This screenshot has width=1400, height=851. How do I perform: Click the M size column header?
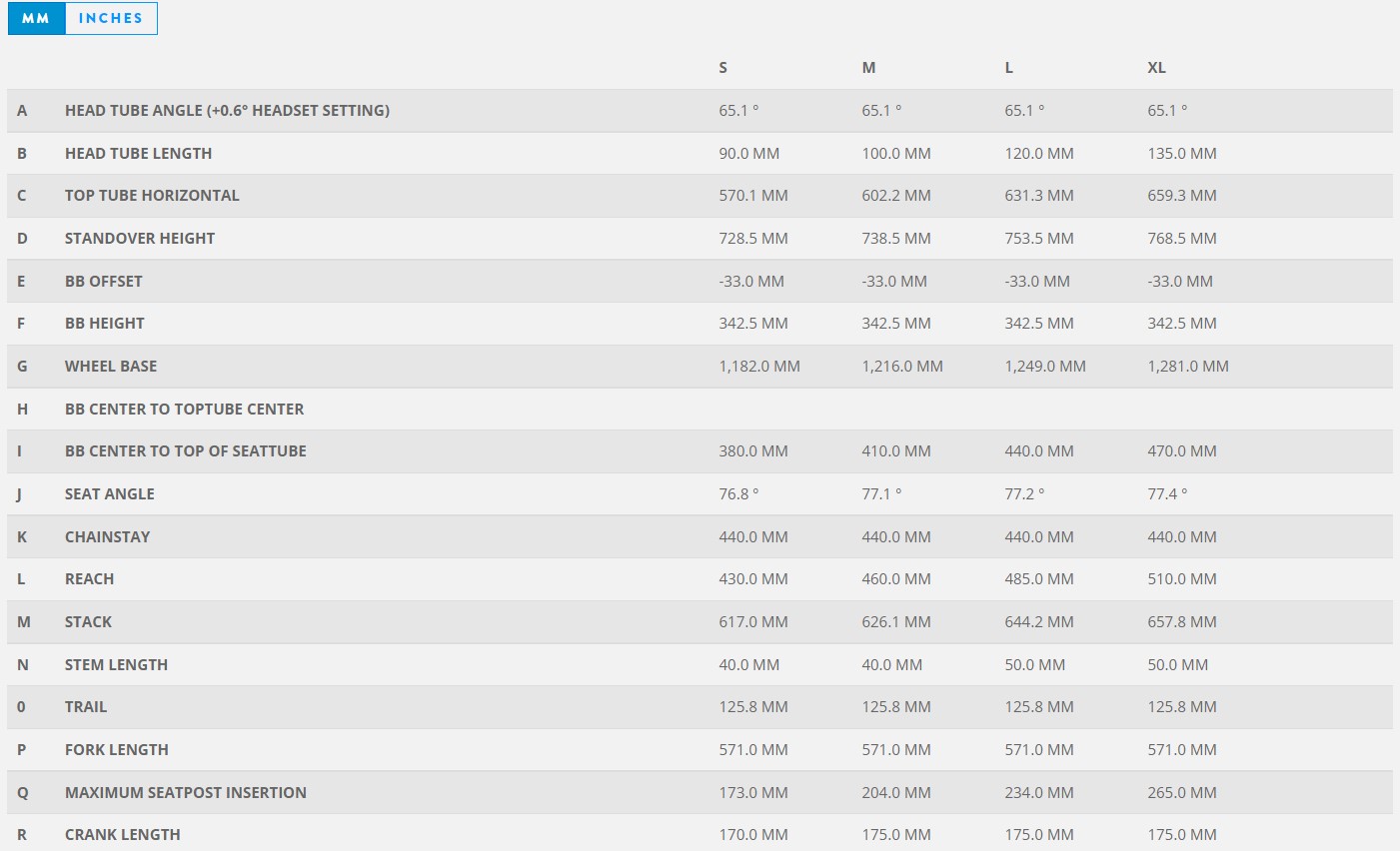tap(868, 68)
